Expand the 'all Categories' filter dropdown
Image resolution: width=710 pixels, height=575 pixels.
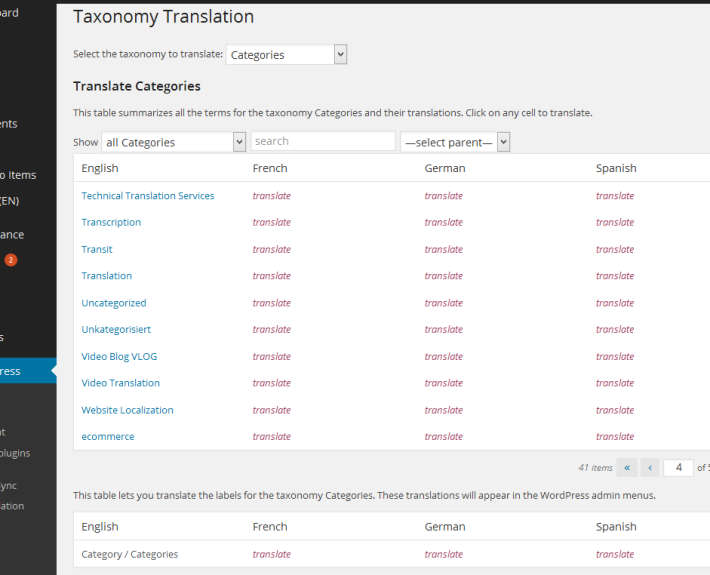[x=173, y=142]
